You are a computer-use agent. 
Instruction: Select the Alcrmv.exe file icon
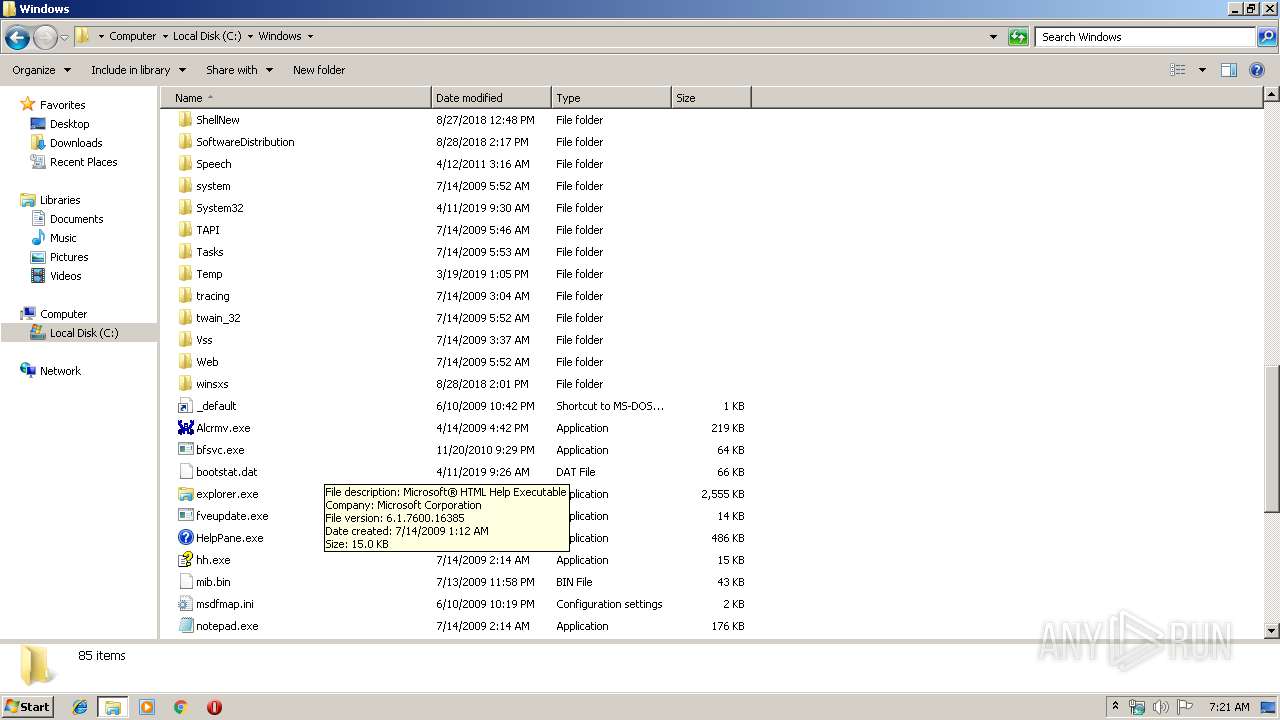coord(185,428)
